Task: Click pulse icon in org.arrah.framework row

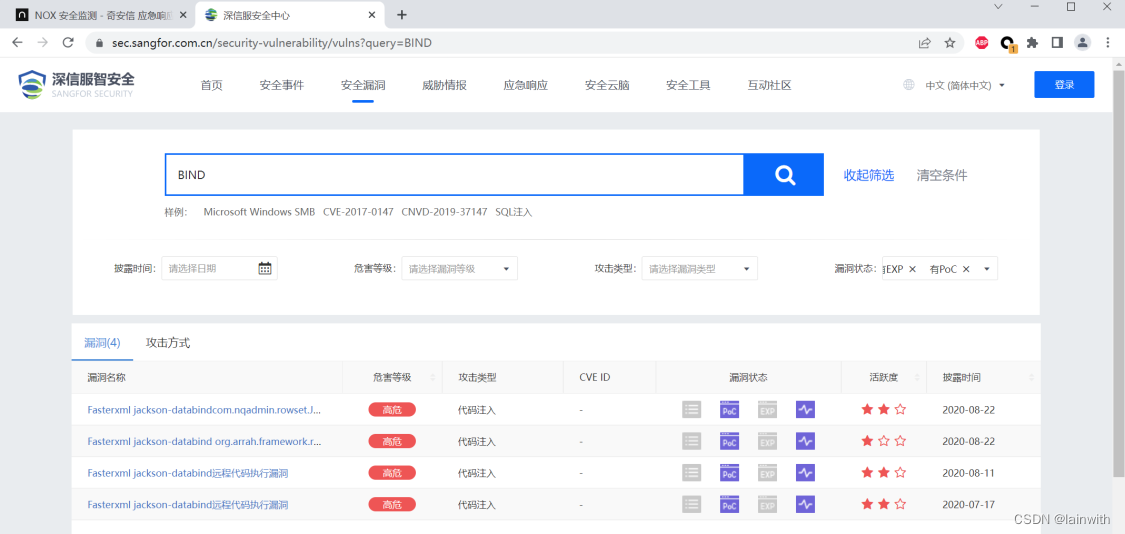Action: click(805, 441)
